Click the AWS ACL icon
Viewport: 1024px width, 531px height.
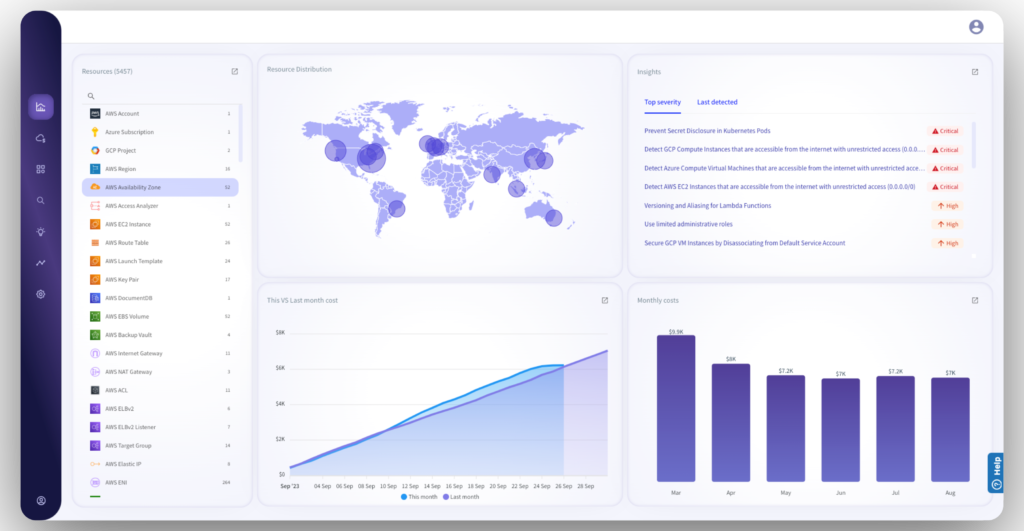tap(95, 390)
